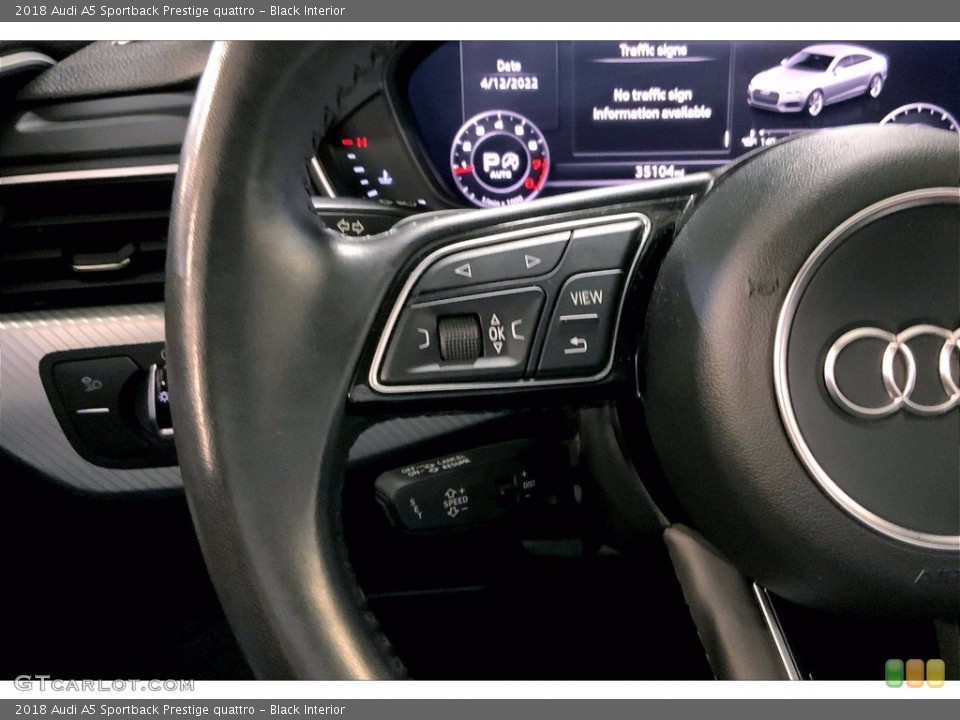Tap the back/return arrow button below VIEW
Screen dimensions: 960x720
pyautogui.click(x=576, y=345)
